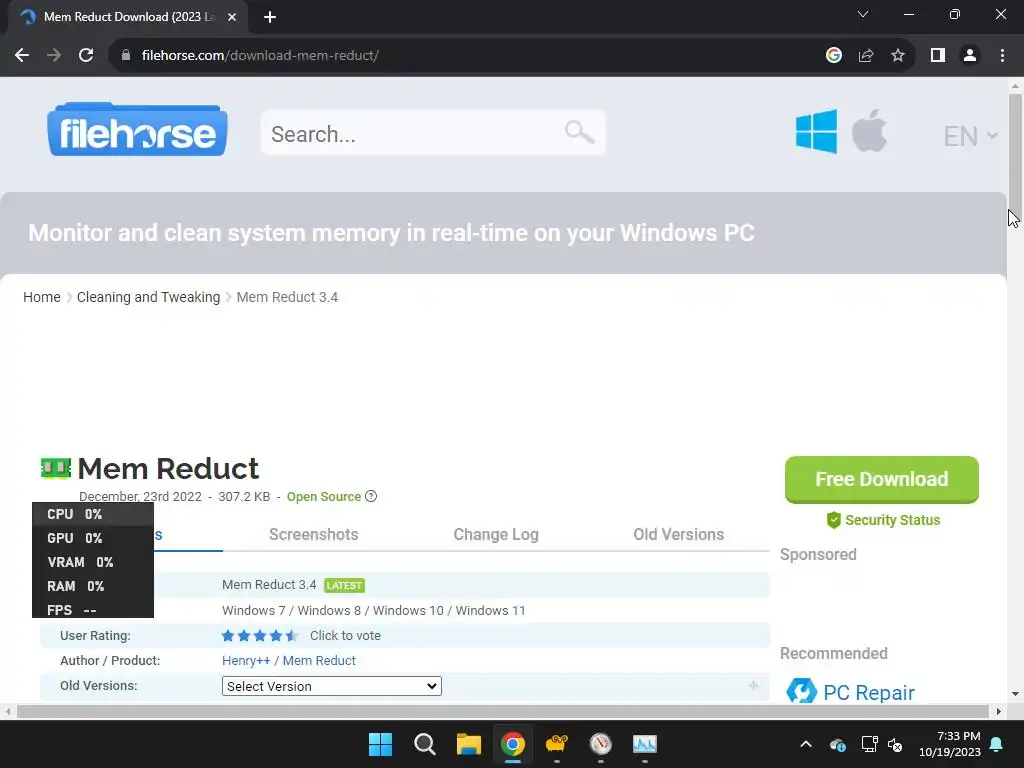Close the Mem Reduct Download tab
Image resolution: width=1024 pixels, height=768 pixels.
point(232,17)
